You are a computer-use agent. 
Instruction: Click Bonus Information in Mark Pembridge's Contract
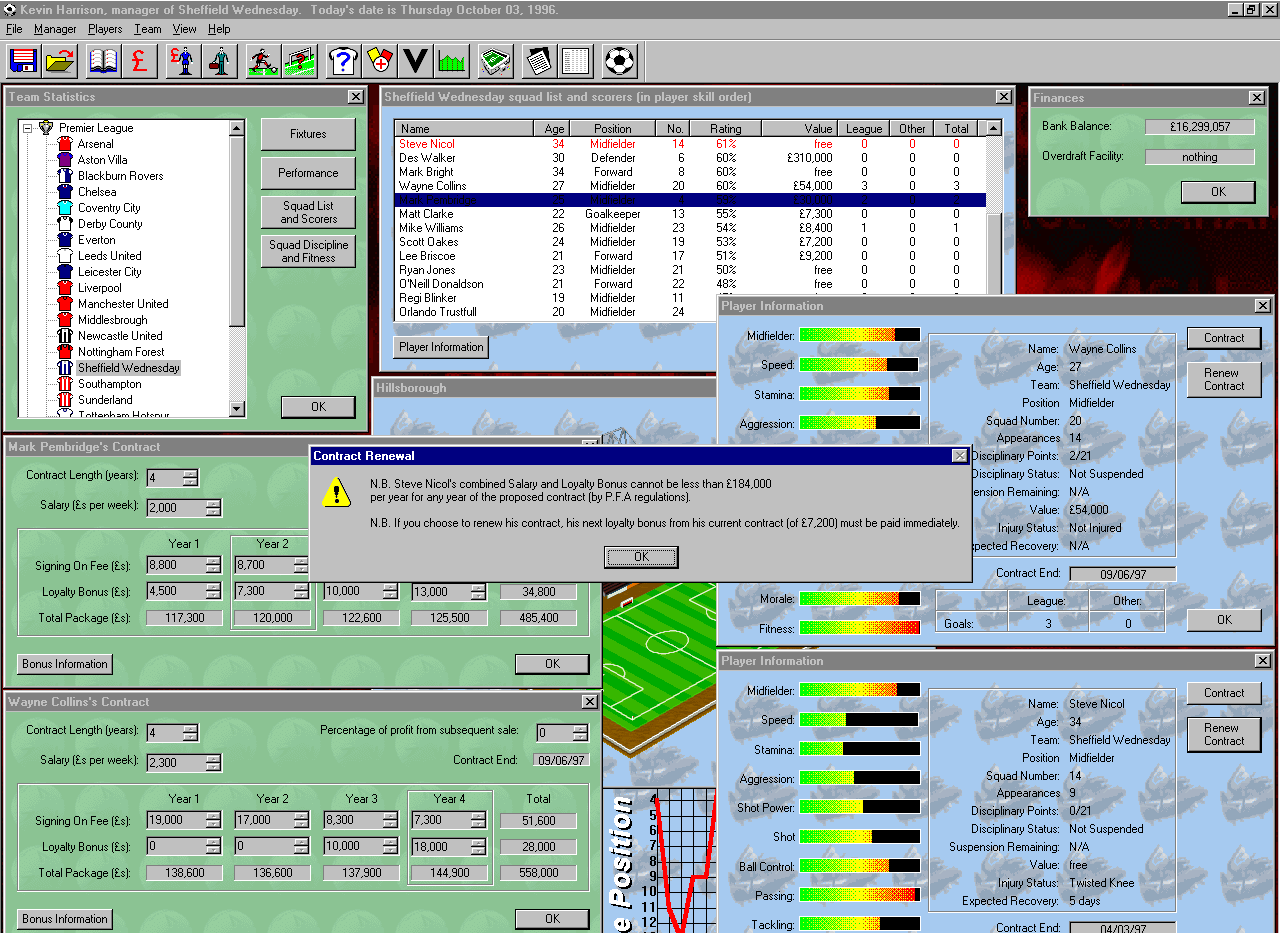[x=65, y=664]
